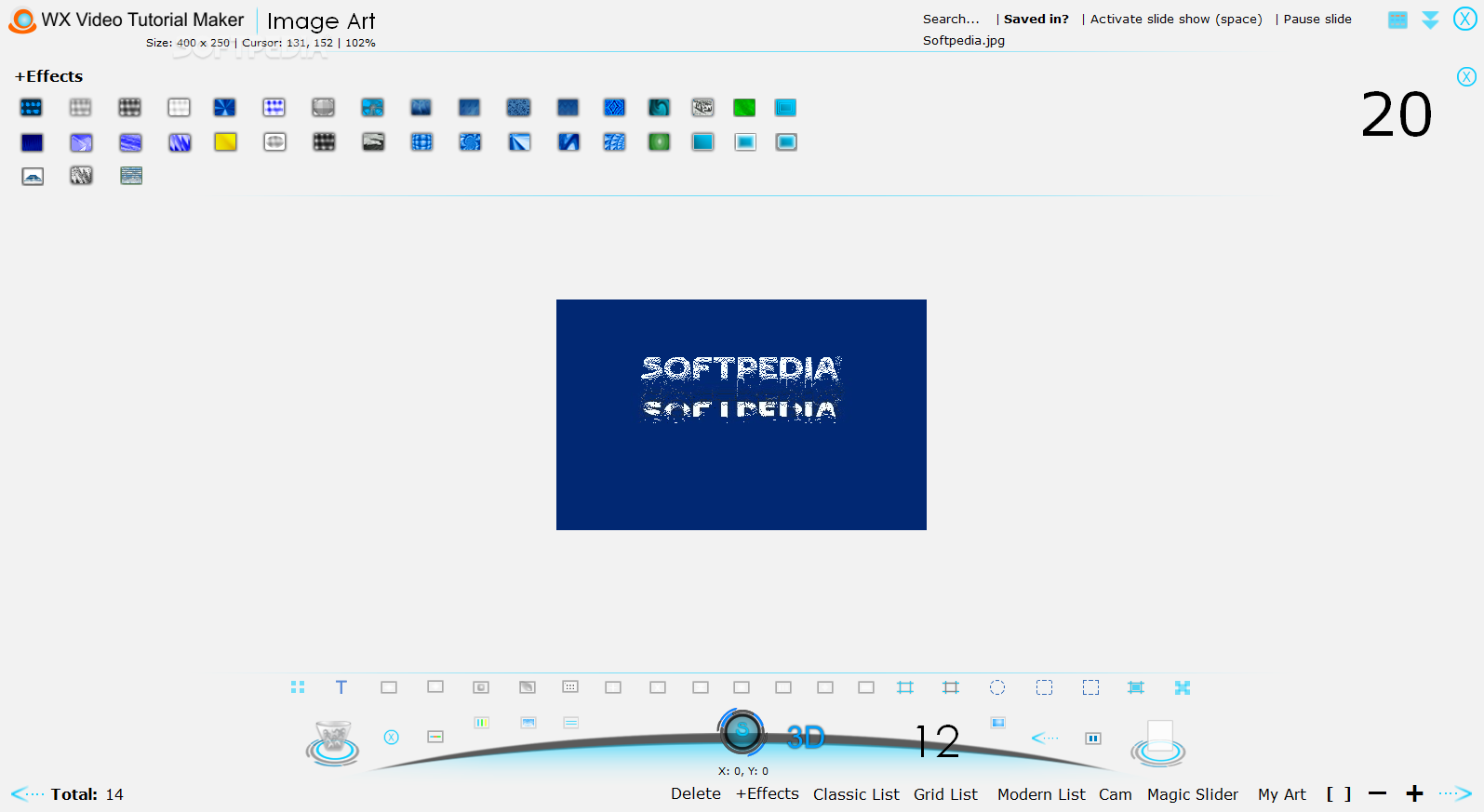Image resolution: width=1484 pixels, height=812 pixels.
Task: Apply the teal horizontal lines effect
Action: pos(131,176)
